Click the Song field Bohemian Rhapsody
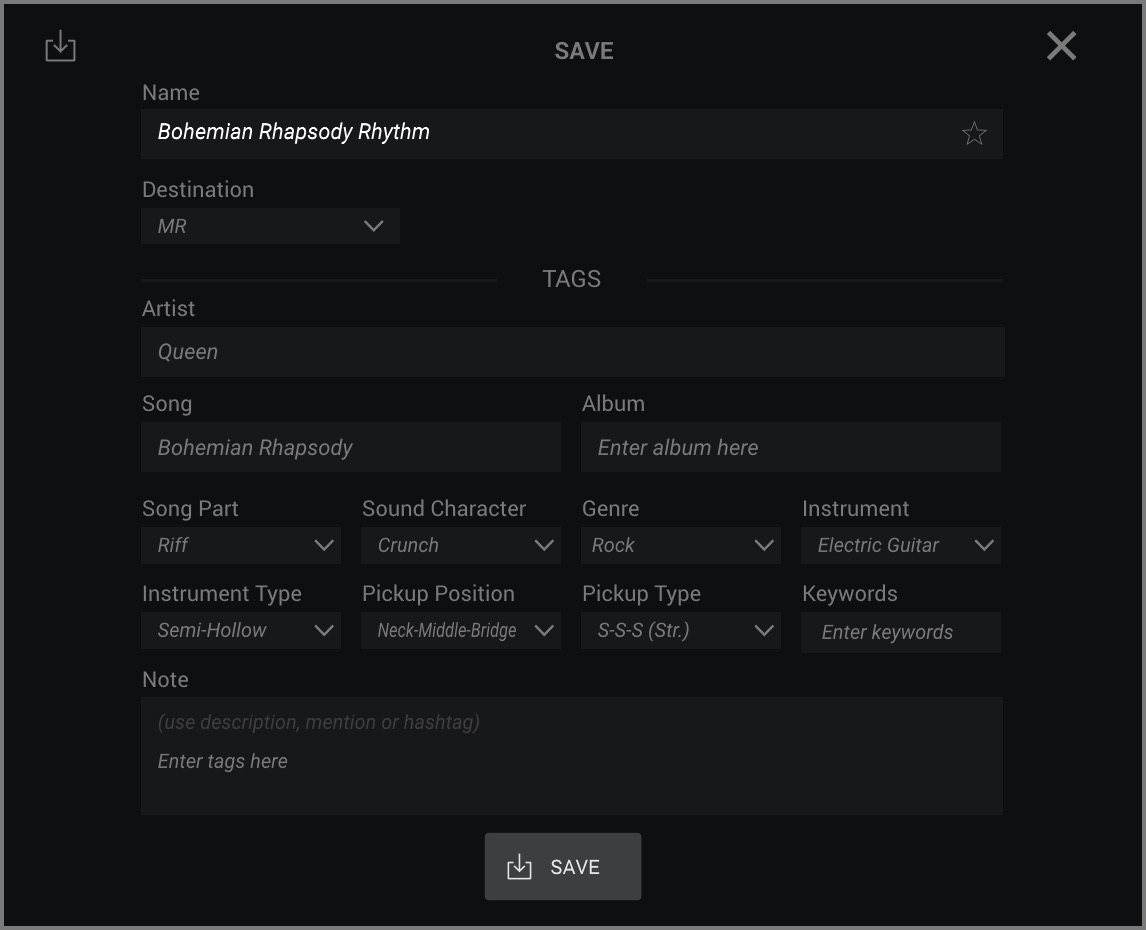Viewport: 1146px width, 930px height. click(x=351, y=447)
